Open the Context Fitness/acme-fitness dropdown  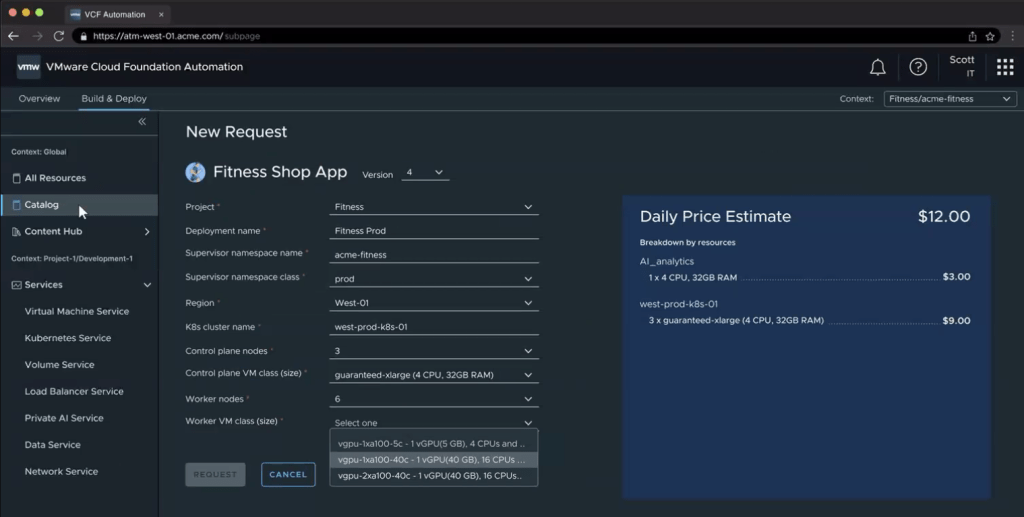(949, 99)
